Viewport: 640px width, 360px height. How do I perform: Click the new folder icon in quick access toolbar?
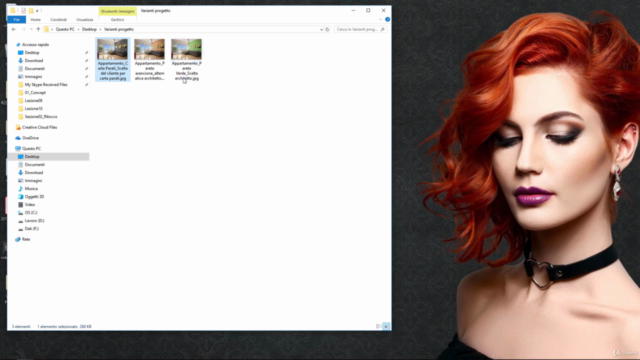(x=31, y=11)
